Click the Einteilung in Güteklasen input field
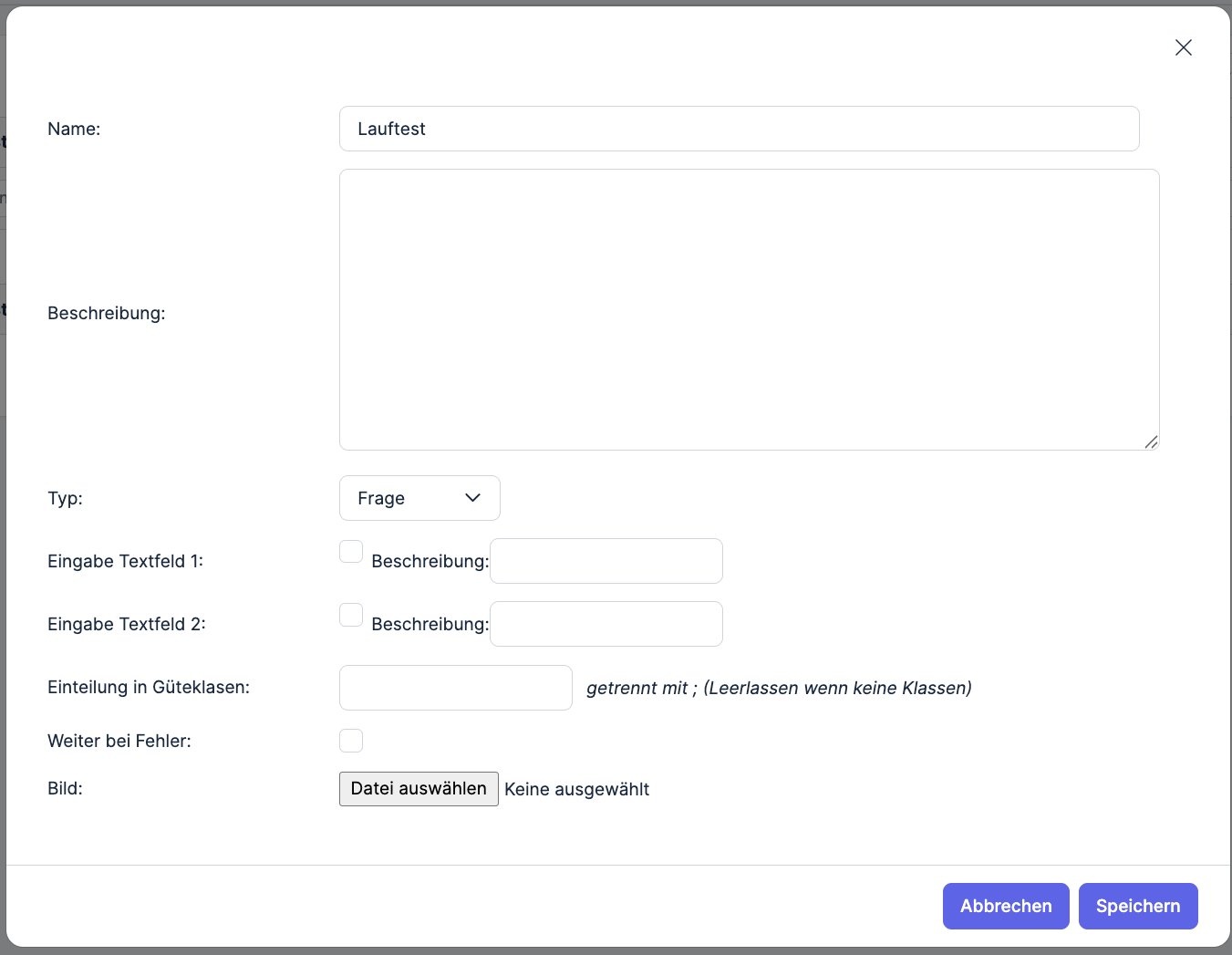This screenshot has height=955, width=1232. (455, 688)
